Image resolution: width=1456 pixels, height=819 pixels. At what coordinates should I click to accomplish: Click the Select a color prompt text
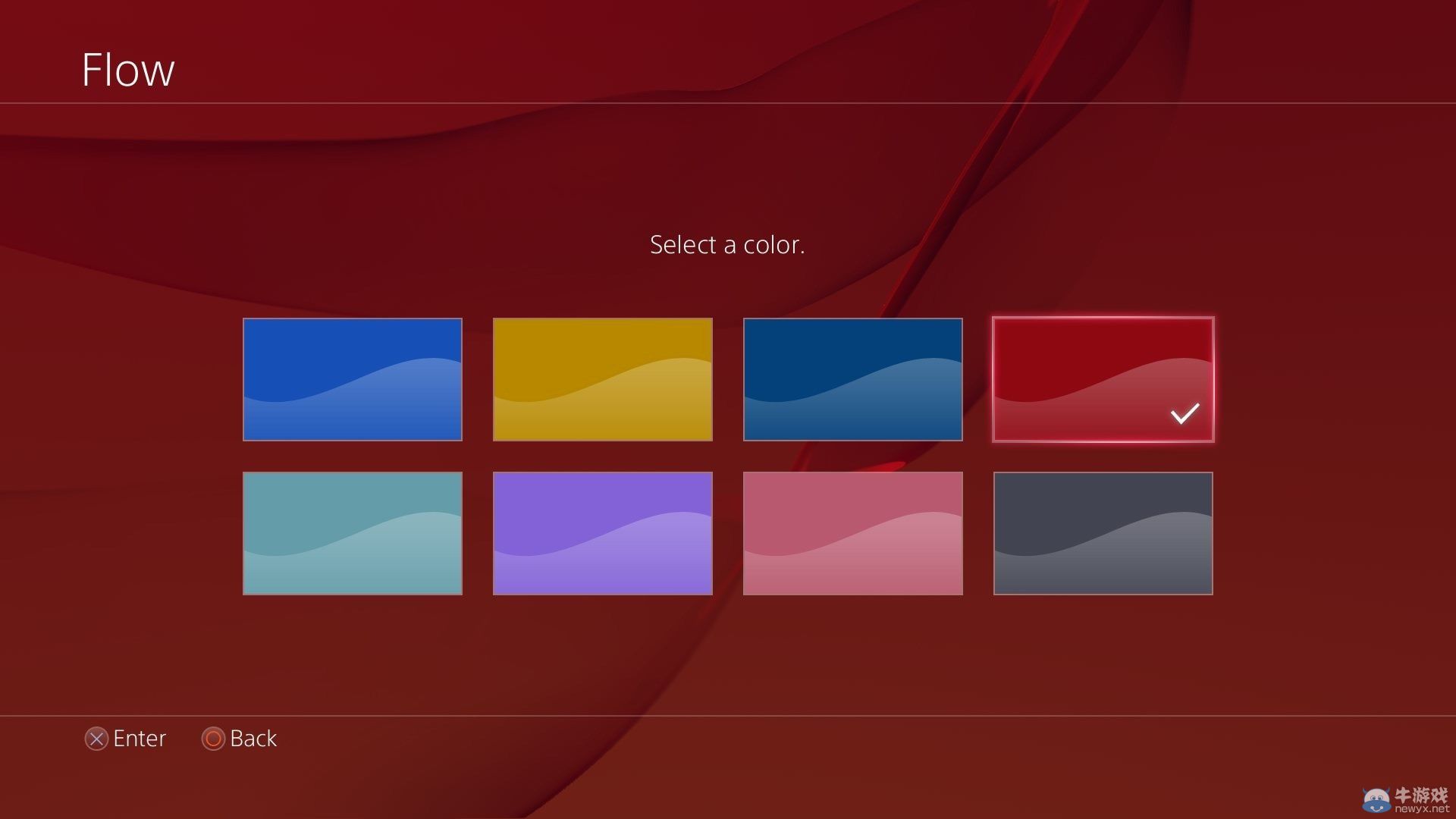[x=727, y=244]
